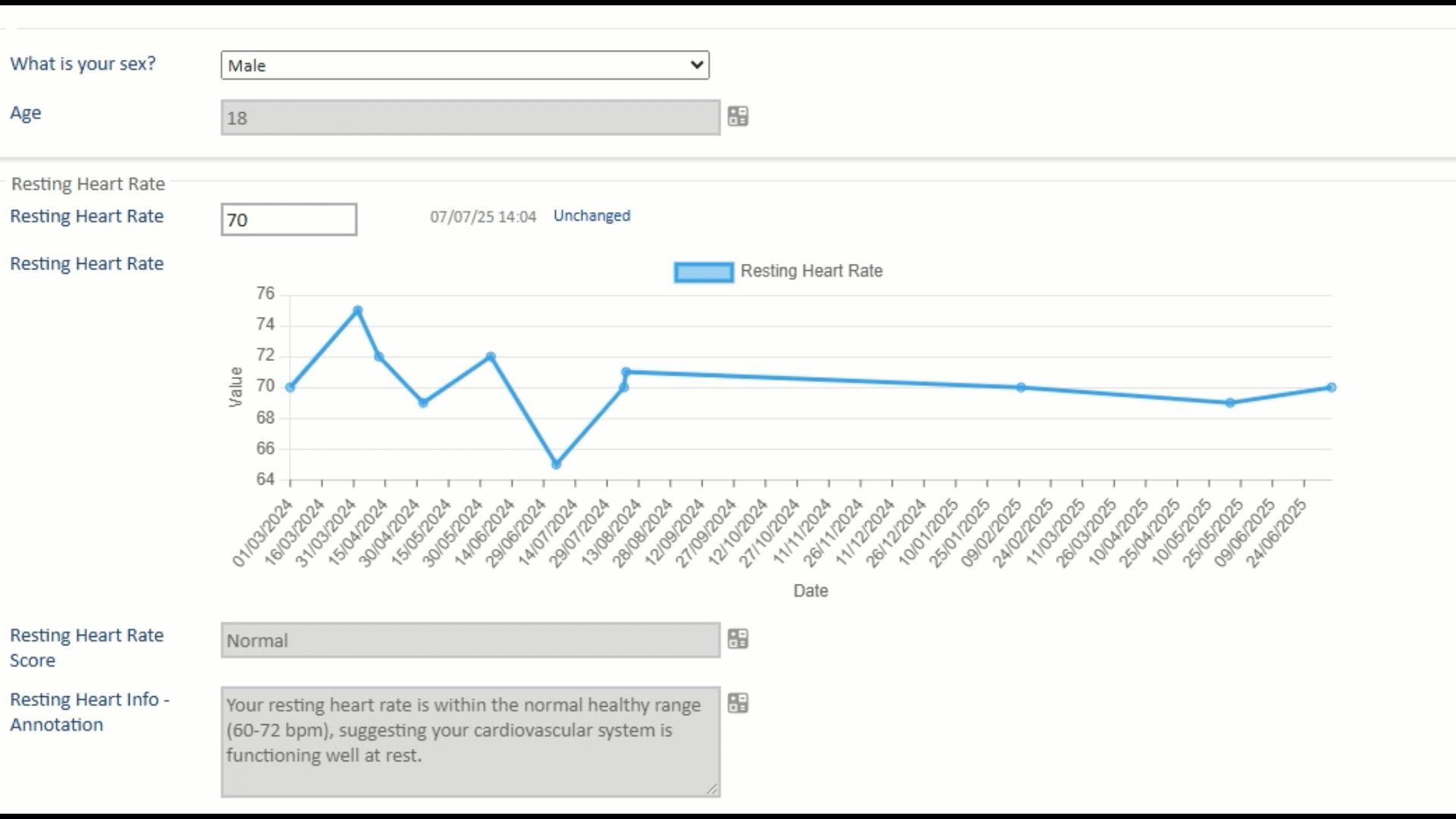The width and height of the screenshot is (1456, 819).
Task: Click the 'What is your sex?' label
Action: click(83, 64)
